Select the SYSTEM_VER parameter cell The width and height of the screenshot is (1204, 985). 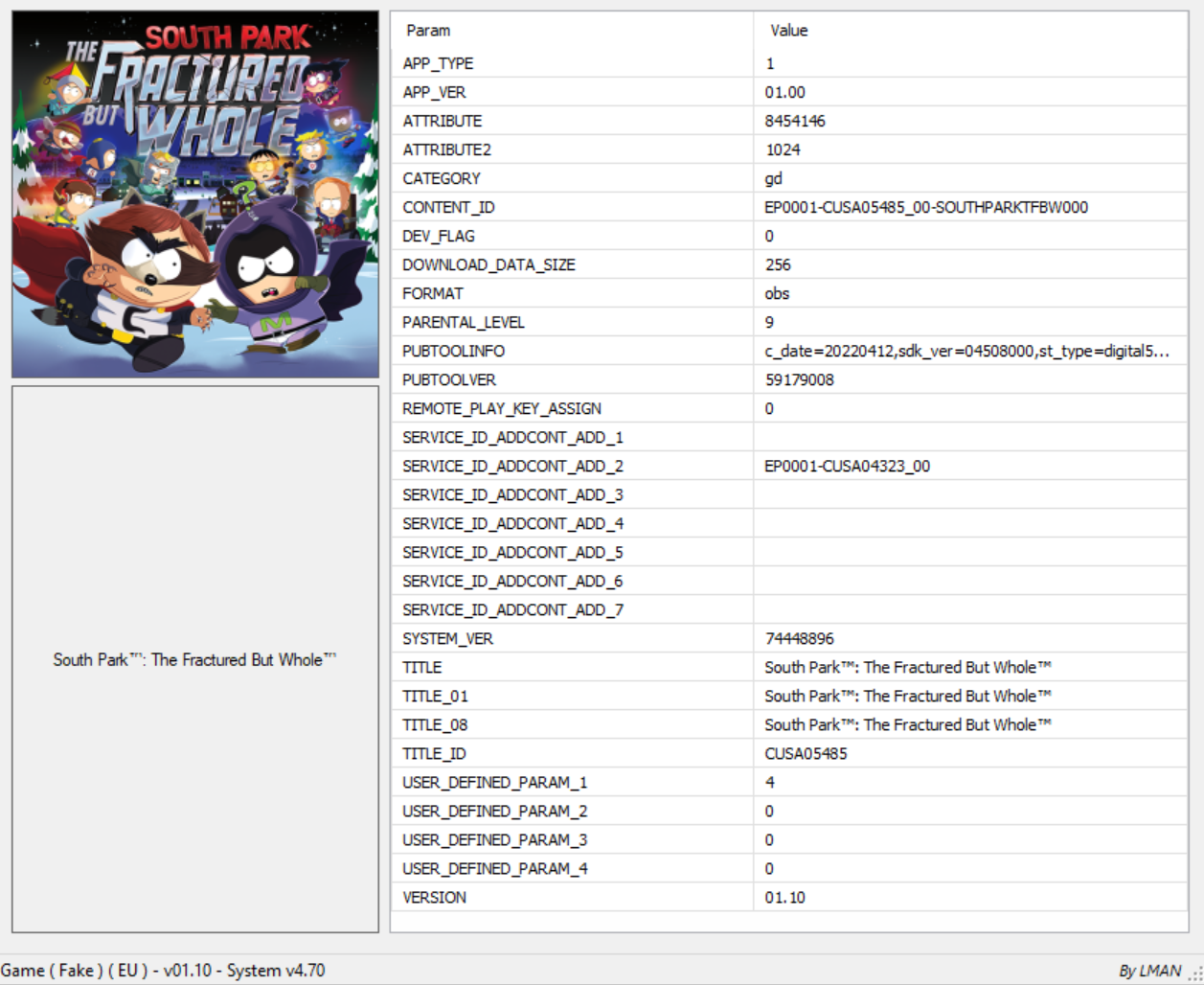572,638
